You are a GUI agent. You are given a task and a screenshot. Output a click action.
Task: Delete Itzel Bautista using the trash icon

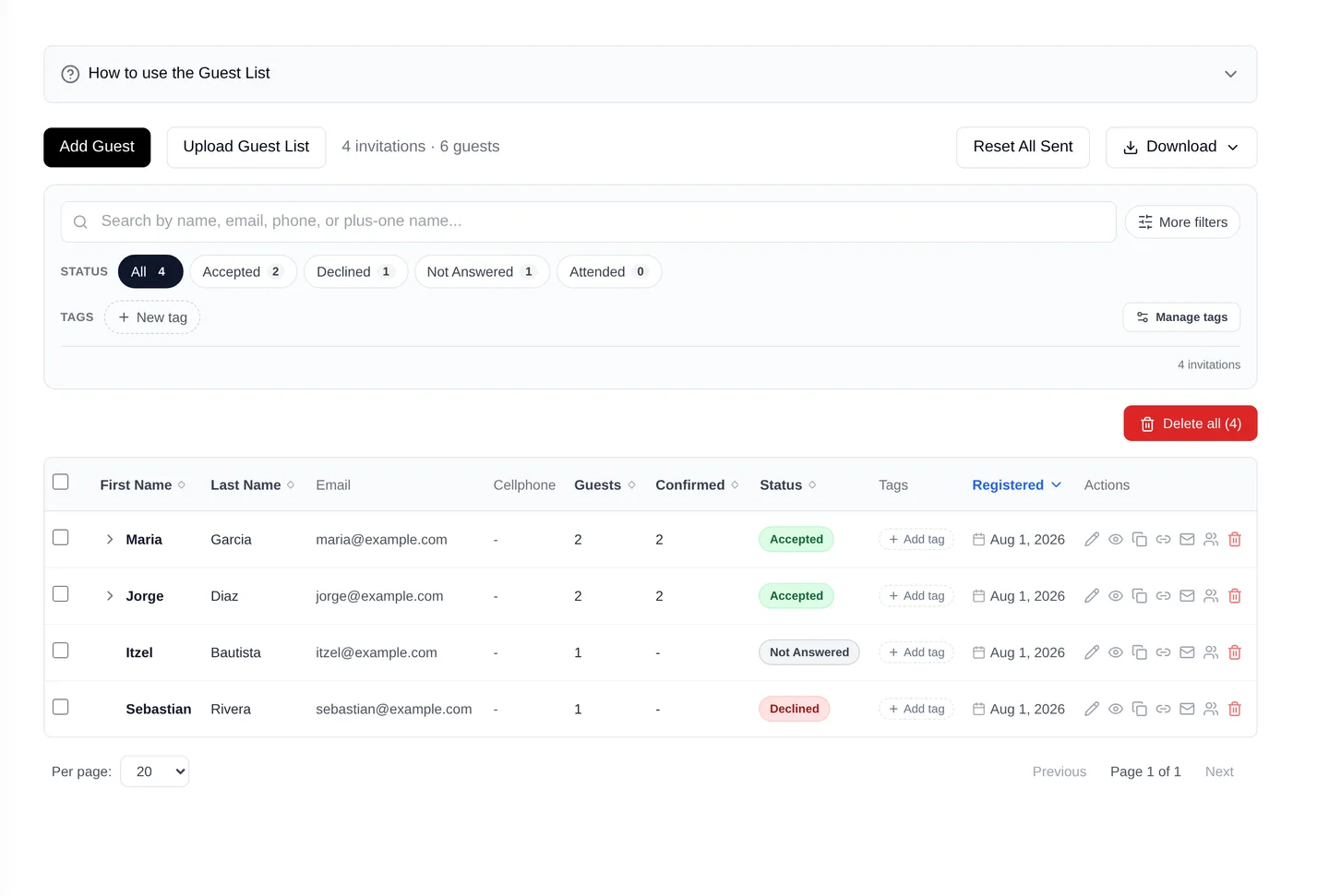click(x=1235, y=652)
